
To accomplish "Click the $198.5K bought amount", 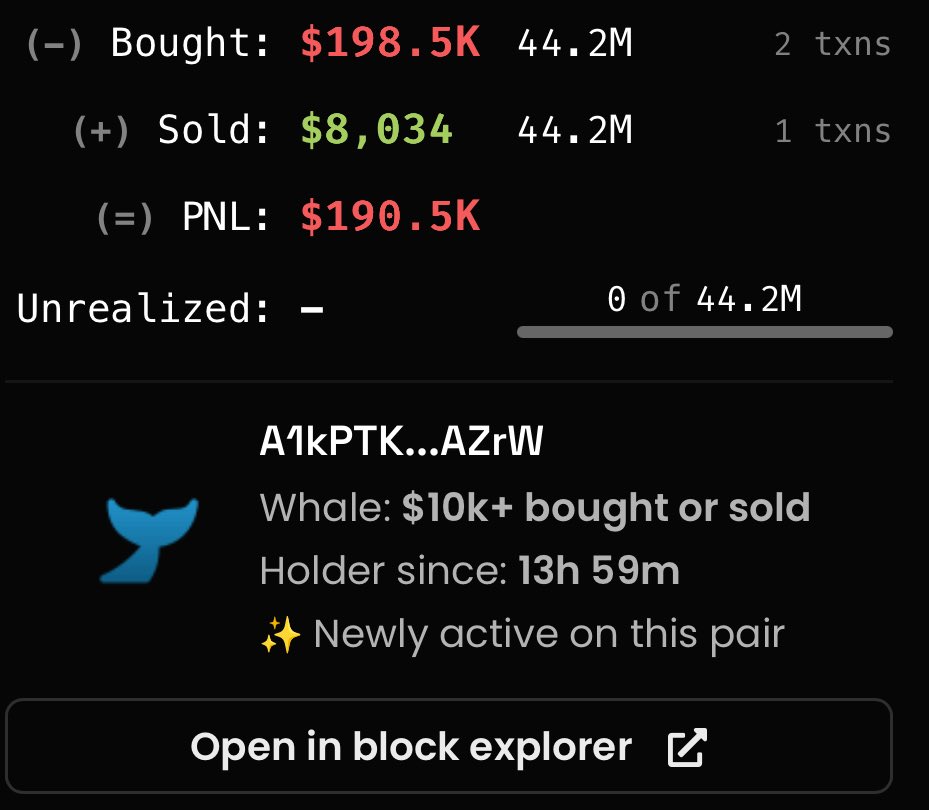I will 390,43.
